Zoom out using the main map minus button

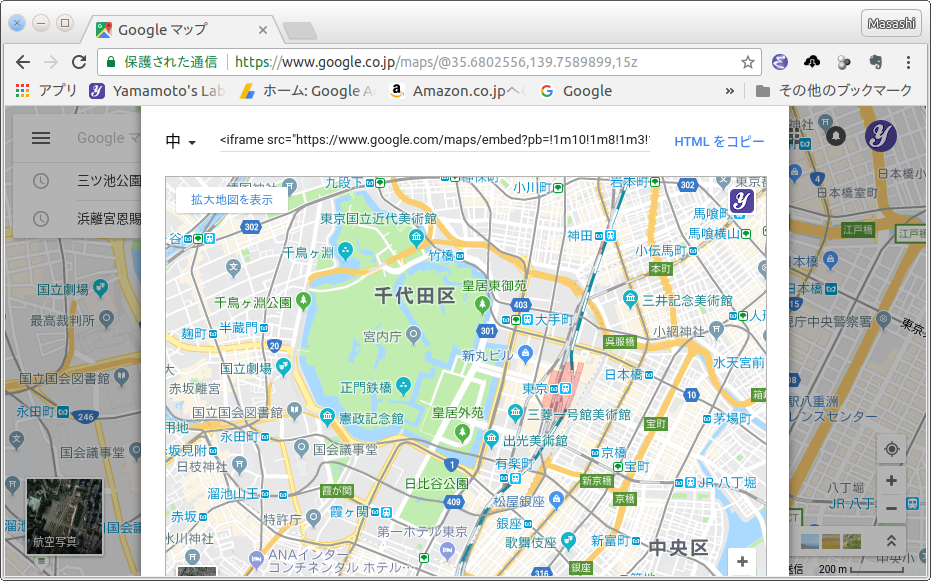[891, 509]
